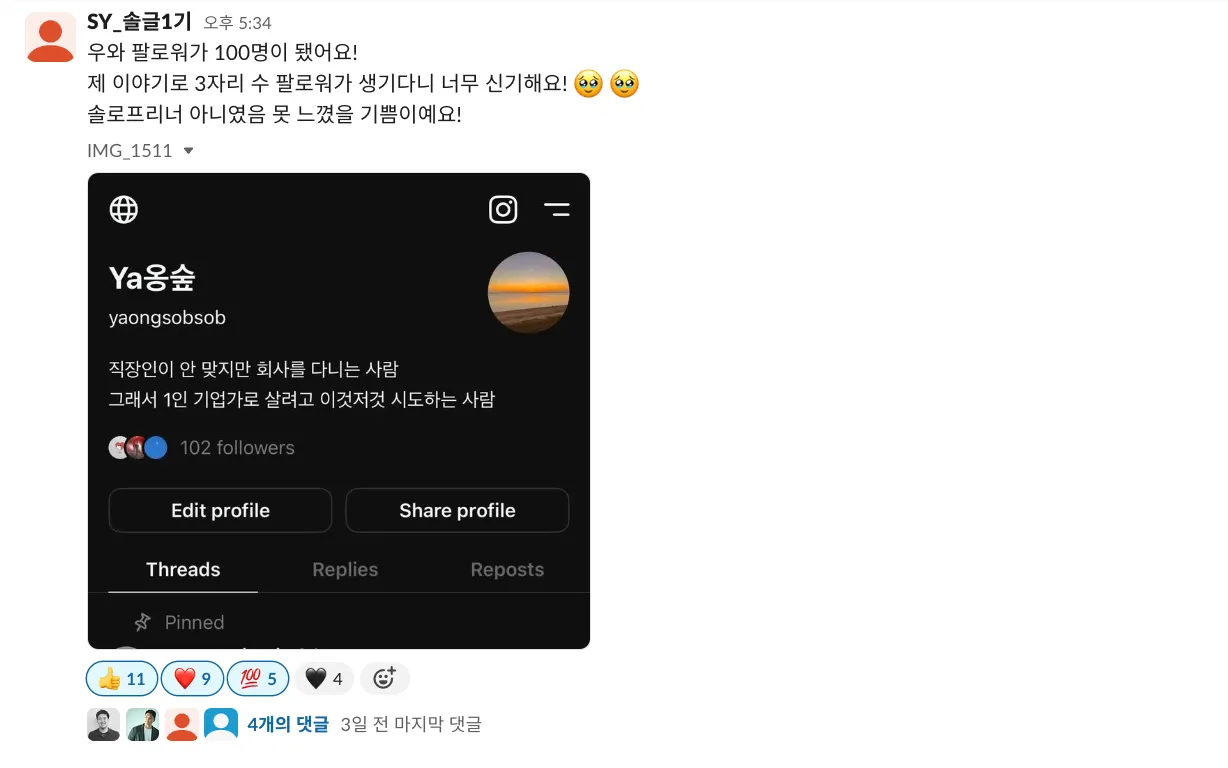The width and height of the screenshot is (1228, 768).
Task: Click the globe icon in Threads screenshot
Action: [x=123, y=209]
